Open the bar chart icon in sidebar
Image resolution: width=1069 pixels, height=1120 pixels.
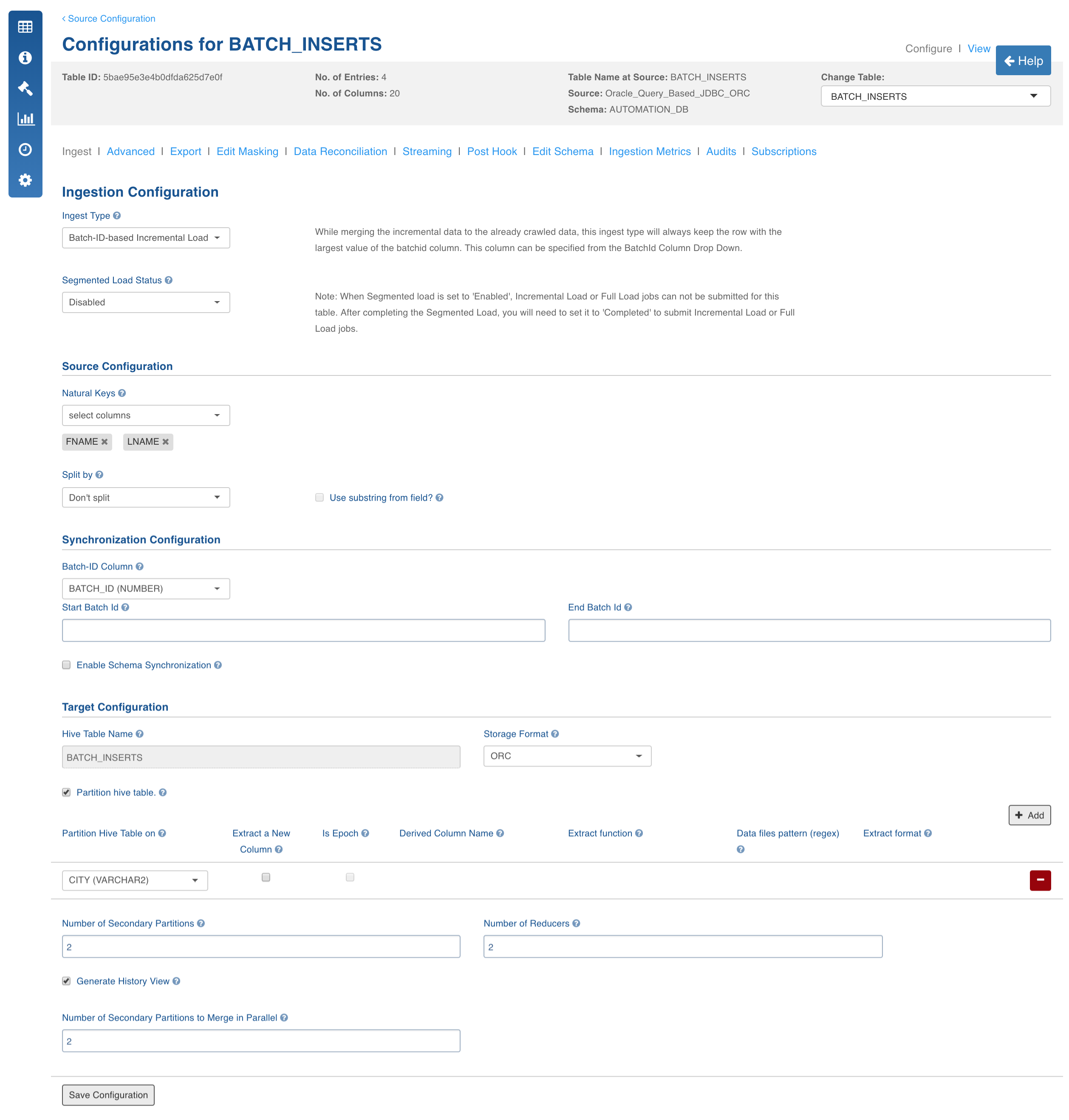tap(26, 118)
